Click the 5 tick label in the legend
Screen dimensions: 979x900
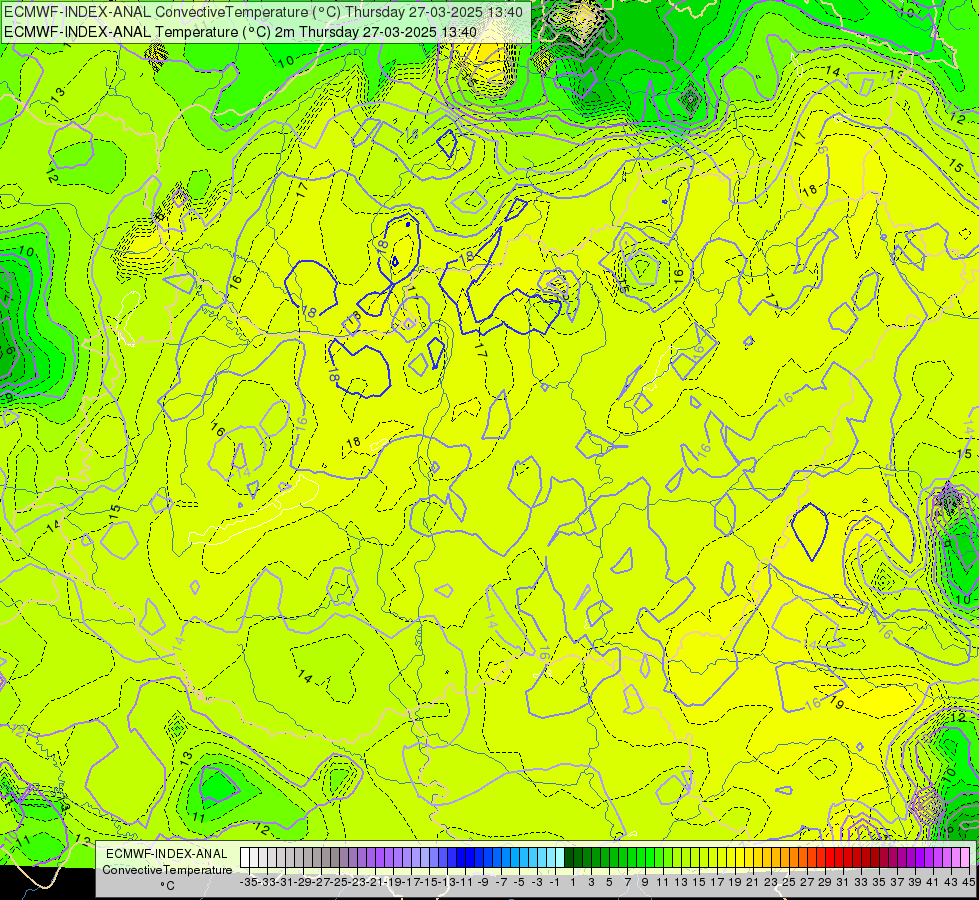609,883
